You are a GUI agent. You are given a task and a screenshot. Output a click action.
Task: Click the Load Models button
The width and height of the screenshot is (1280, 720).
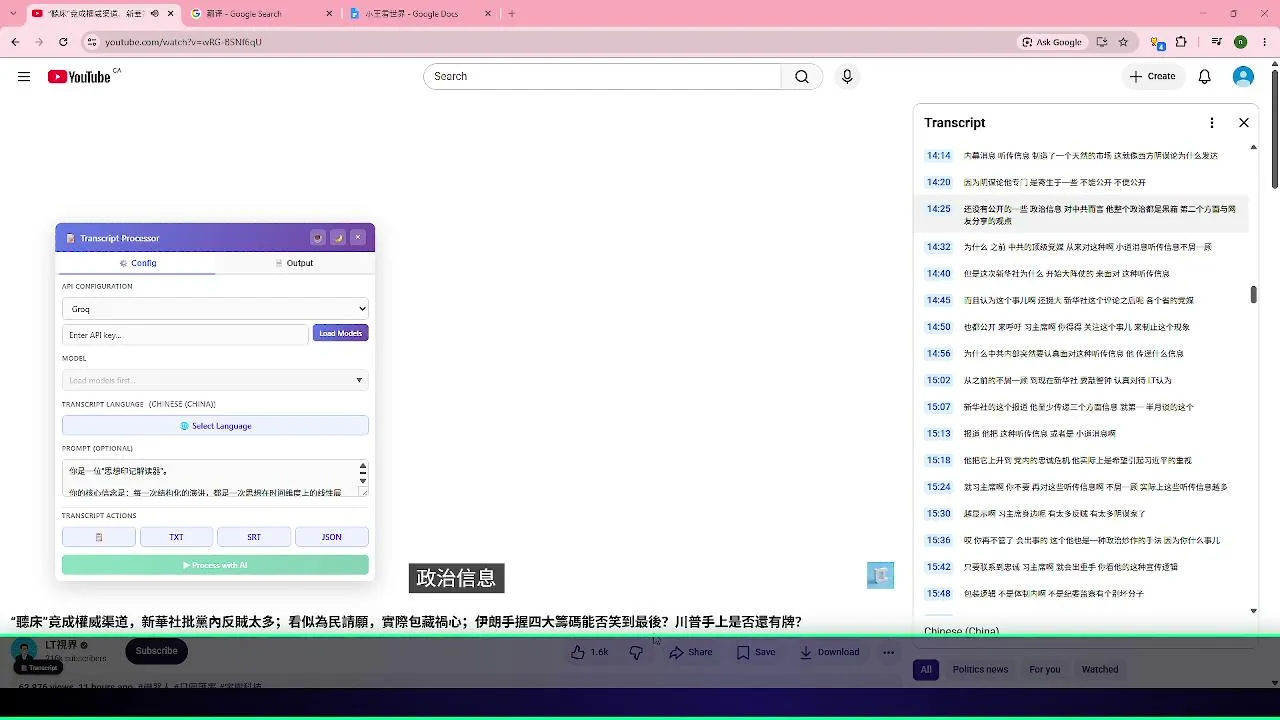pyautogui.click(x=341, y=333)
